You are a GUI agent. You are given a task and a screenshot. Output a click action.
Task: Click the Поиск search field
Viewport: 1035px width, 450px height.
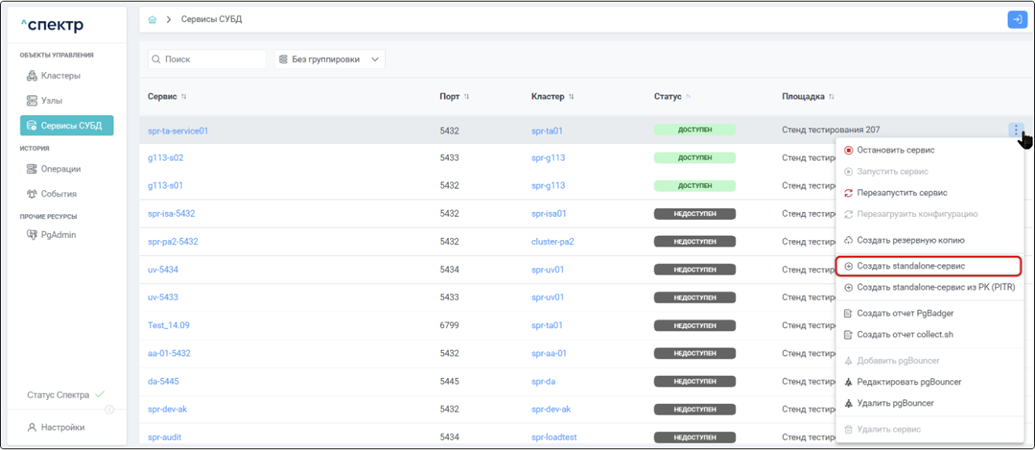208,60
